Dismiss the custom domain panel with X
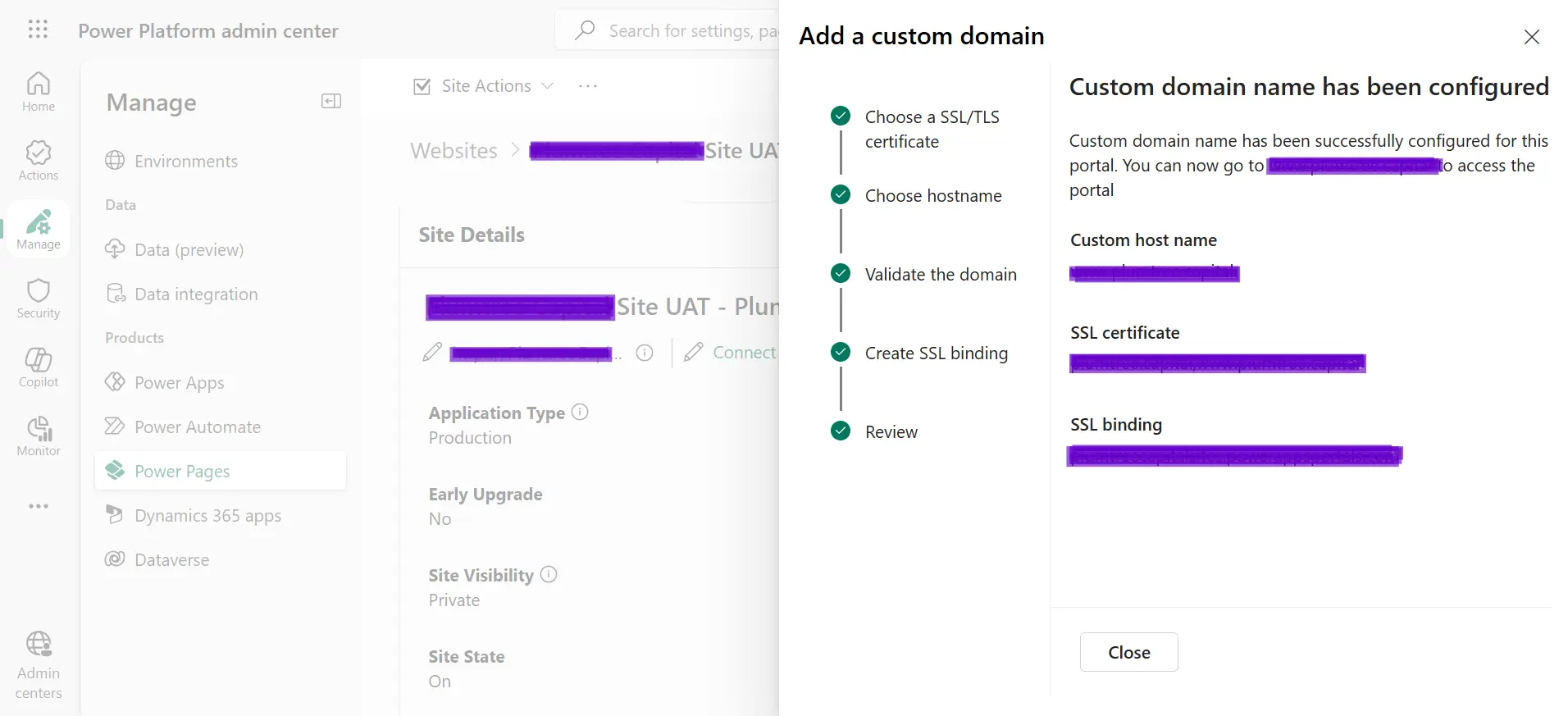1568x716 pixels. pos(1531,37)
